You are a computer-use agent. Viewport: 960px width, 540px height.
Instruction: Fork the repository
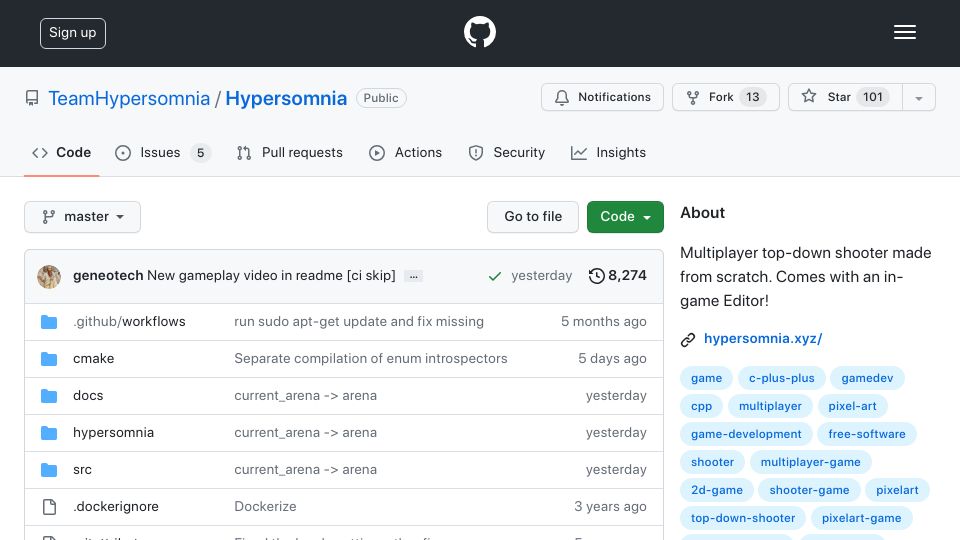tap(726, 97)
